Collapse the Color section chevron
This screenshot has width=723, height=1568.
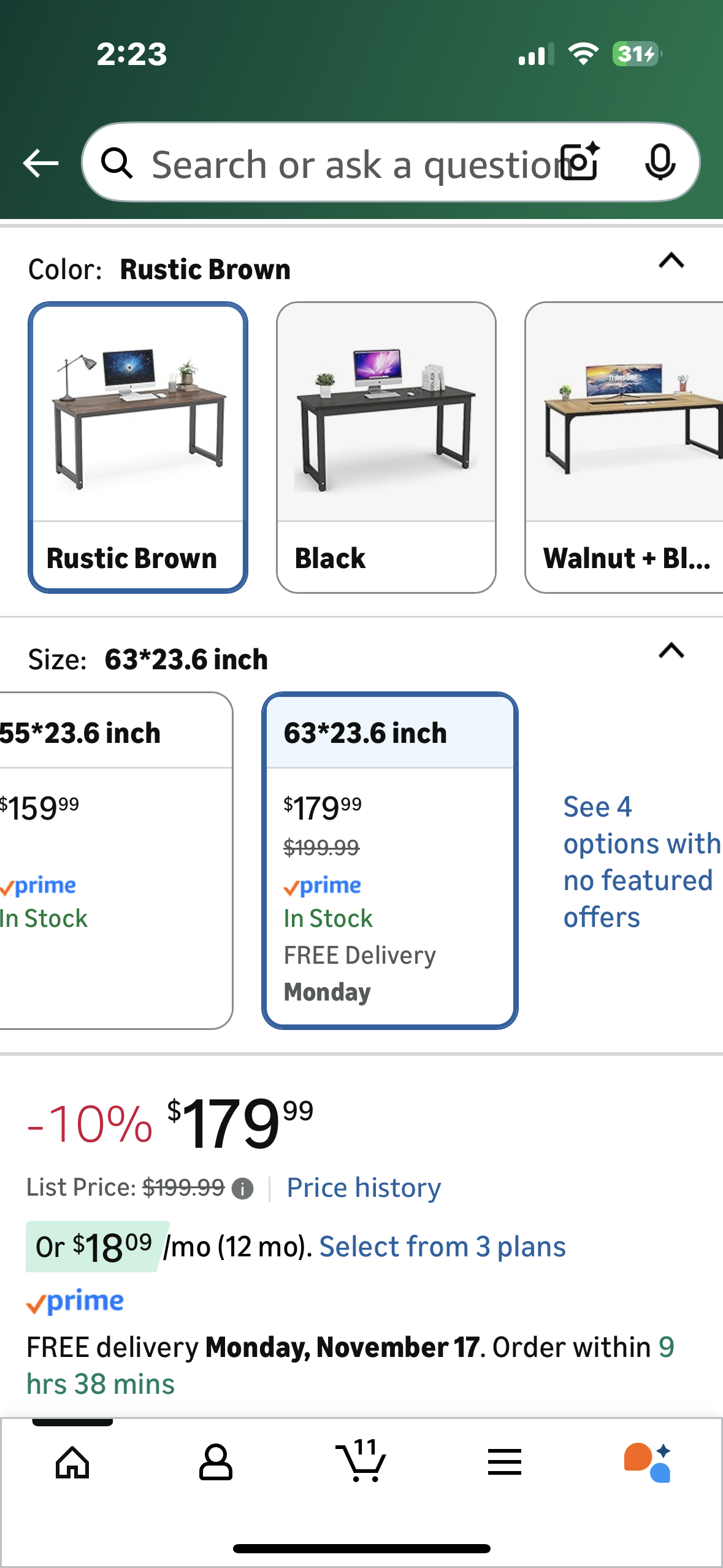tap(671, 261)
